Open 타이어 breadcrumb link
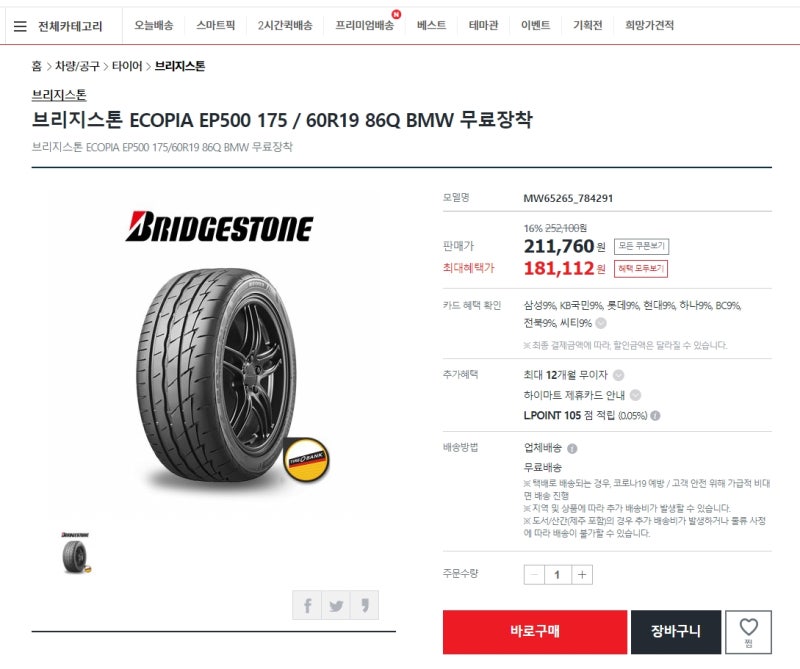 tap(127, 66)
